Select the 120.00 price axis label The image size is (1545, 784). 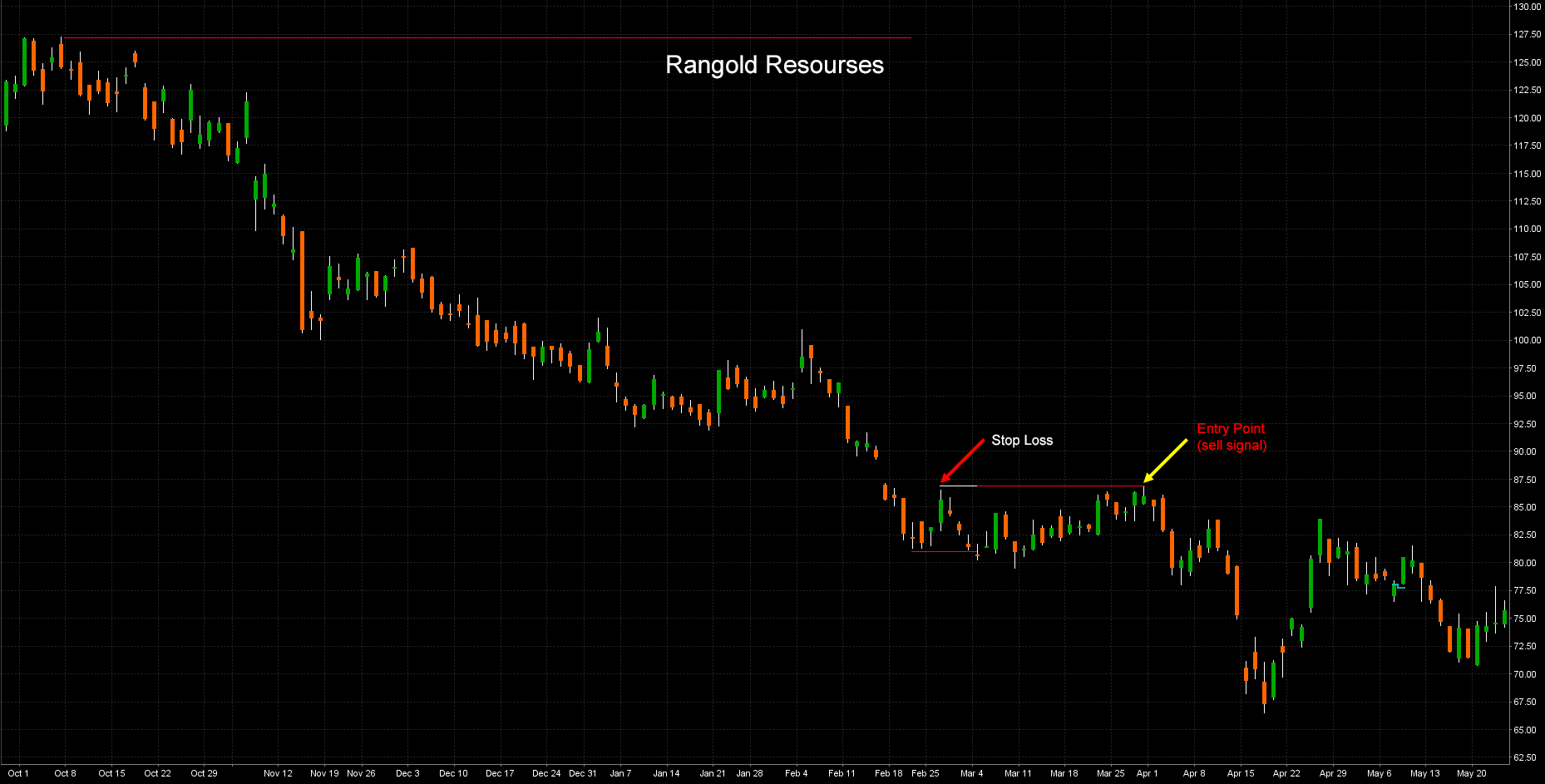pyautogui.click(x=1527, y=118)
